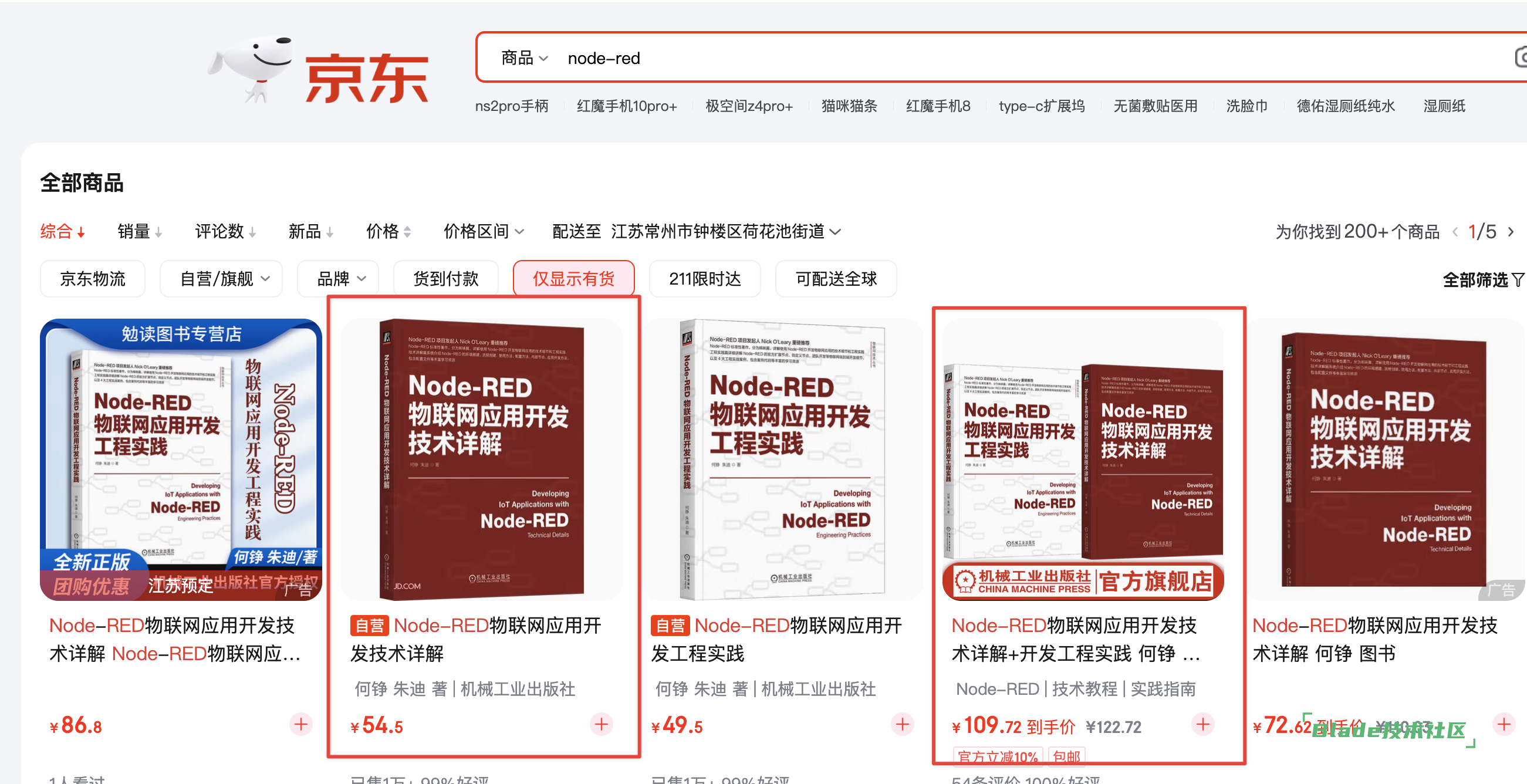Screen dimensions: 1527x784
Task: Open 商品 search type dropdown
Action: (525, 58)
